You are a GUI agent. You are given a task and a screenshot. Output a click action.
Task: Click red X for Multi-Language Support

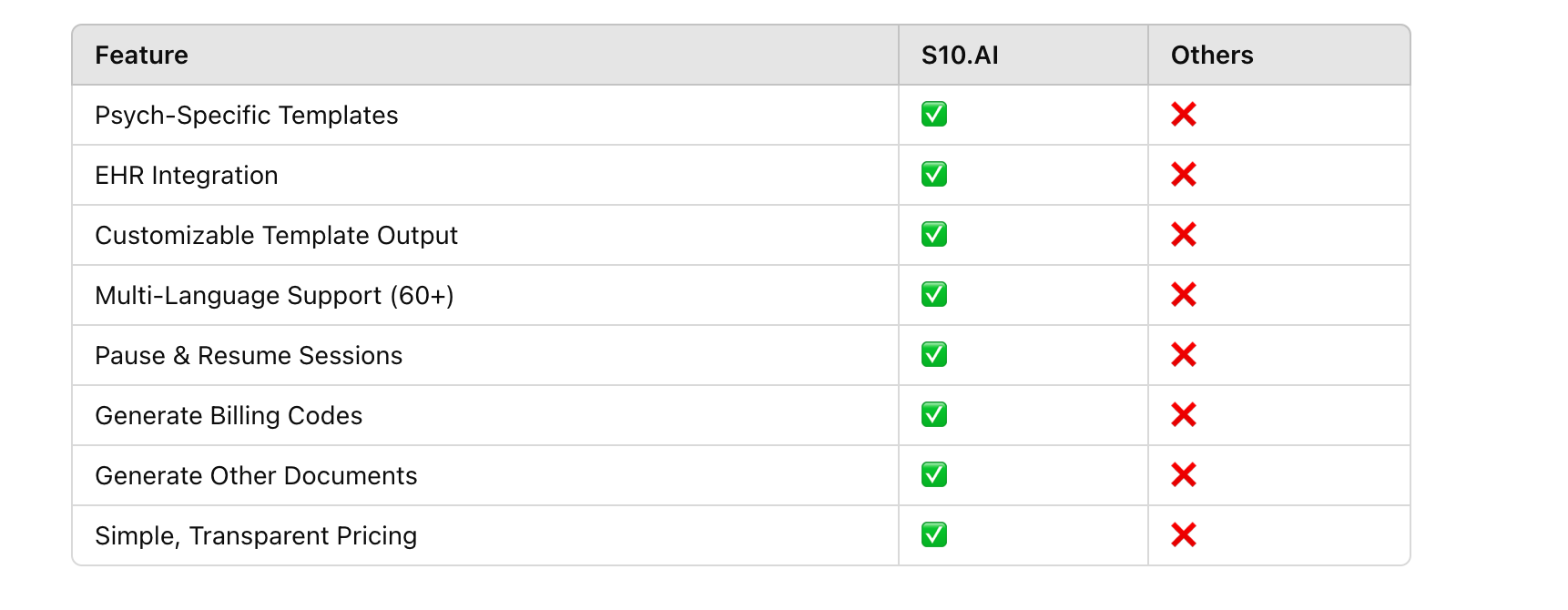tap(1184, 295)
